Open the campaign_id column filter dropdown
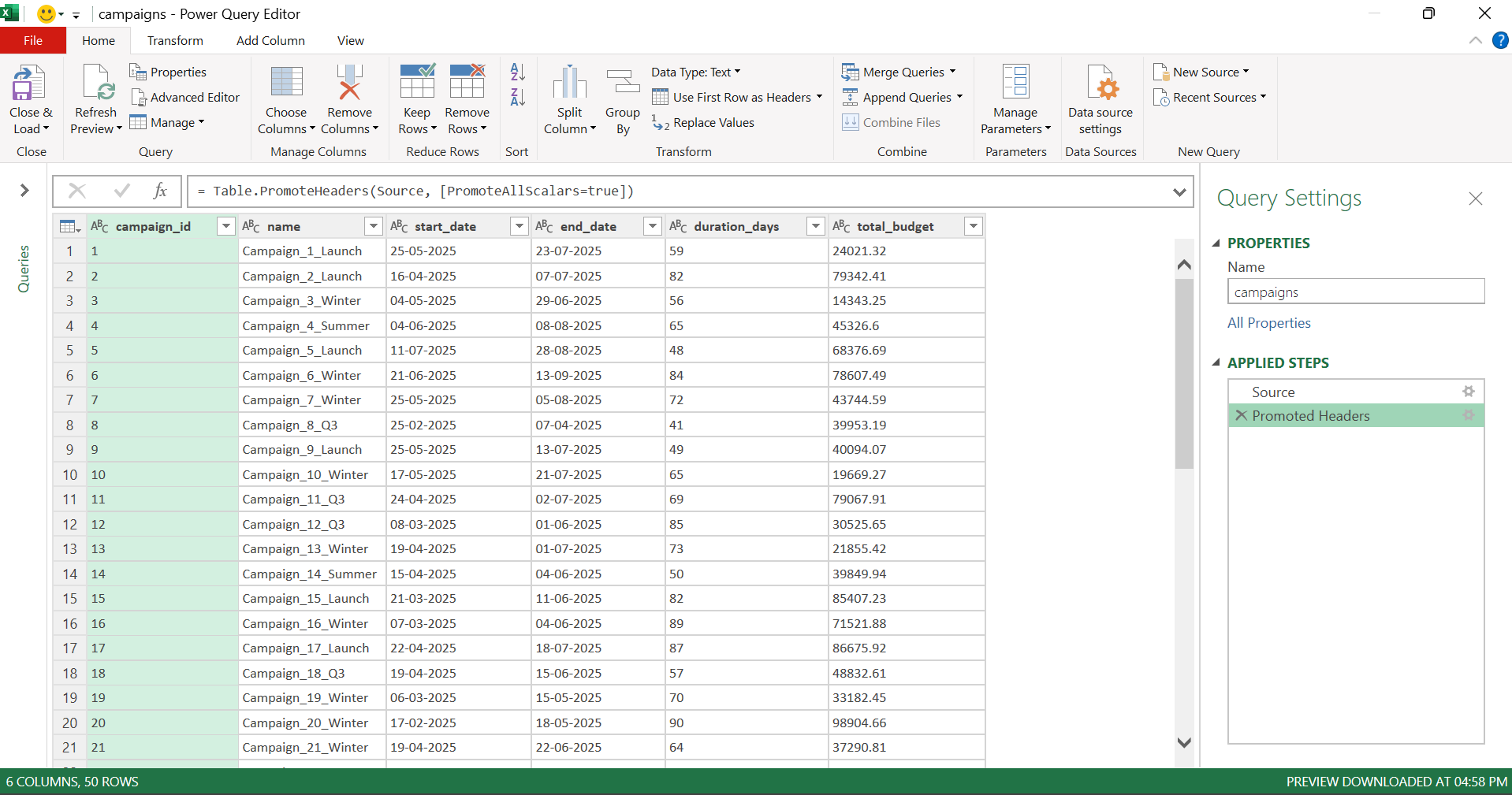1512x795 pixels. (x=226, y=227)
